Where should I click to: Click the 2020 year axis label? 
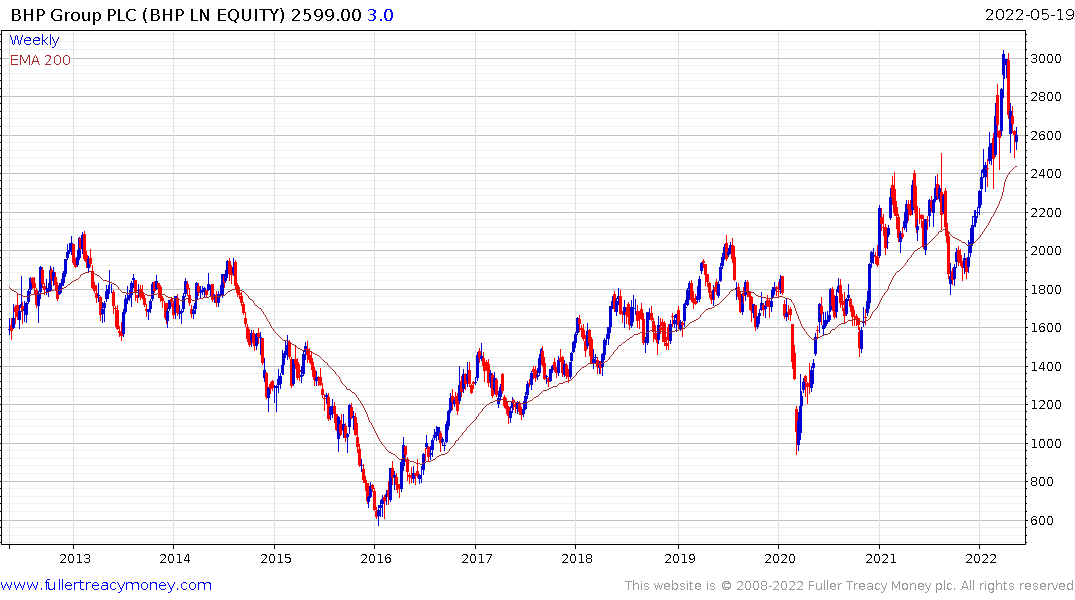click(x=780, y=558)
